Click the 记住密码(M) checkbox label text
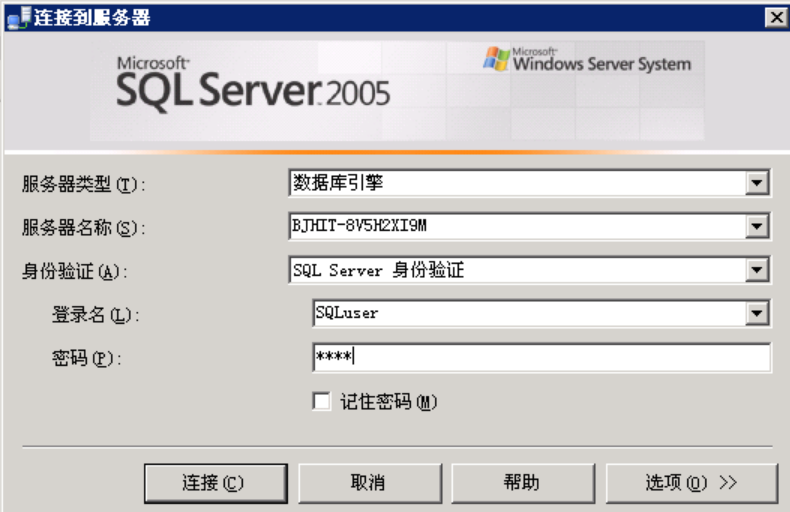Image resolution: width=790 pixels, height=512 pixels. [388, 402]
